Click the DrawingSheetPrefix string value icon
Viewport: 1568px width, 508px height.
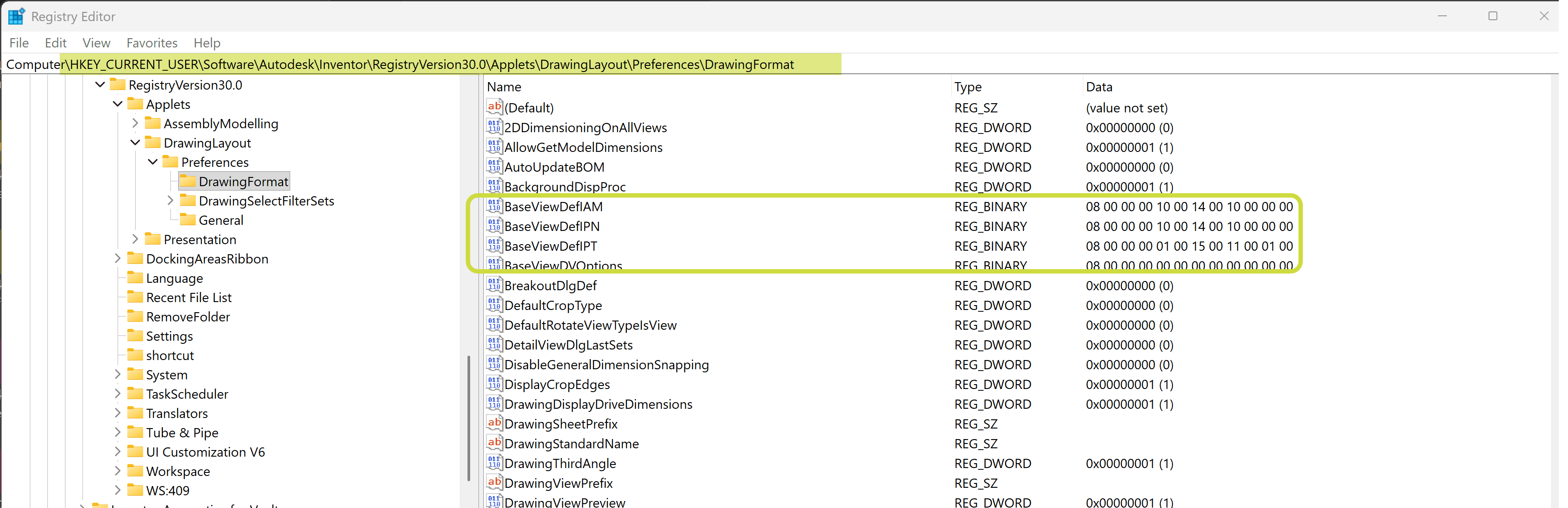[494, 423]
